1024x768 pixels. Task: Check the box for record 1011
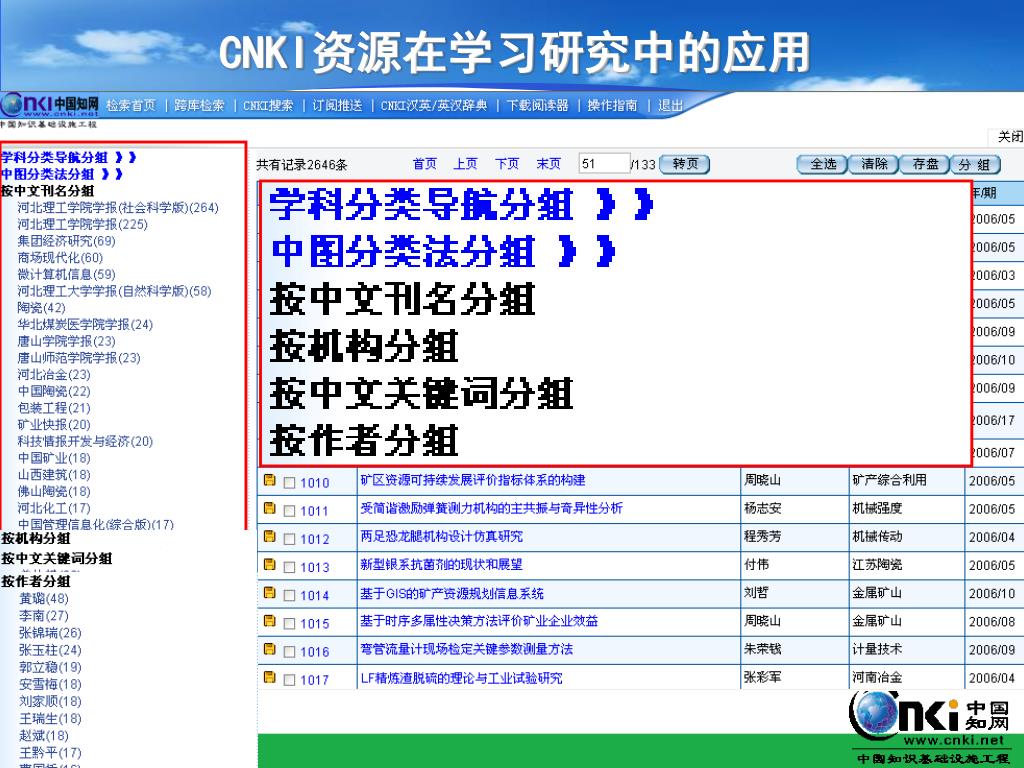point(289,511)
